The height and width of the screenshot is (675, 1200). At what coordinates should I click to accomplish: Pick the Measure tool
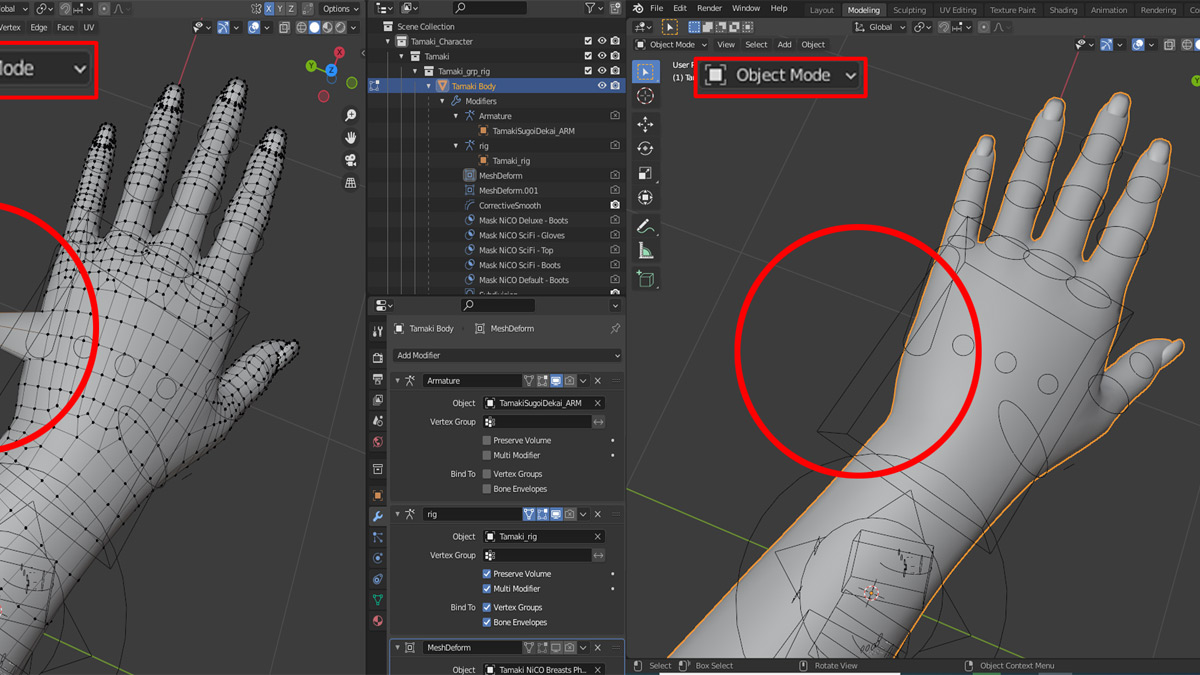(x=645, y=252)
